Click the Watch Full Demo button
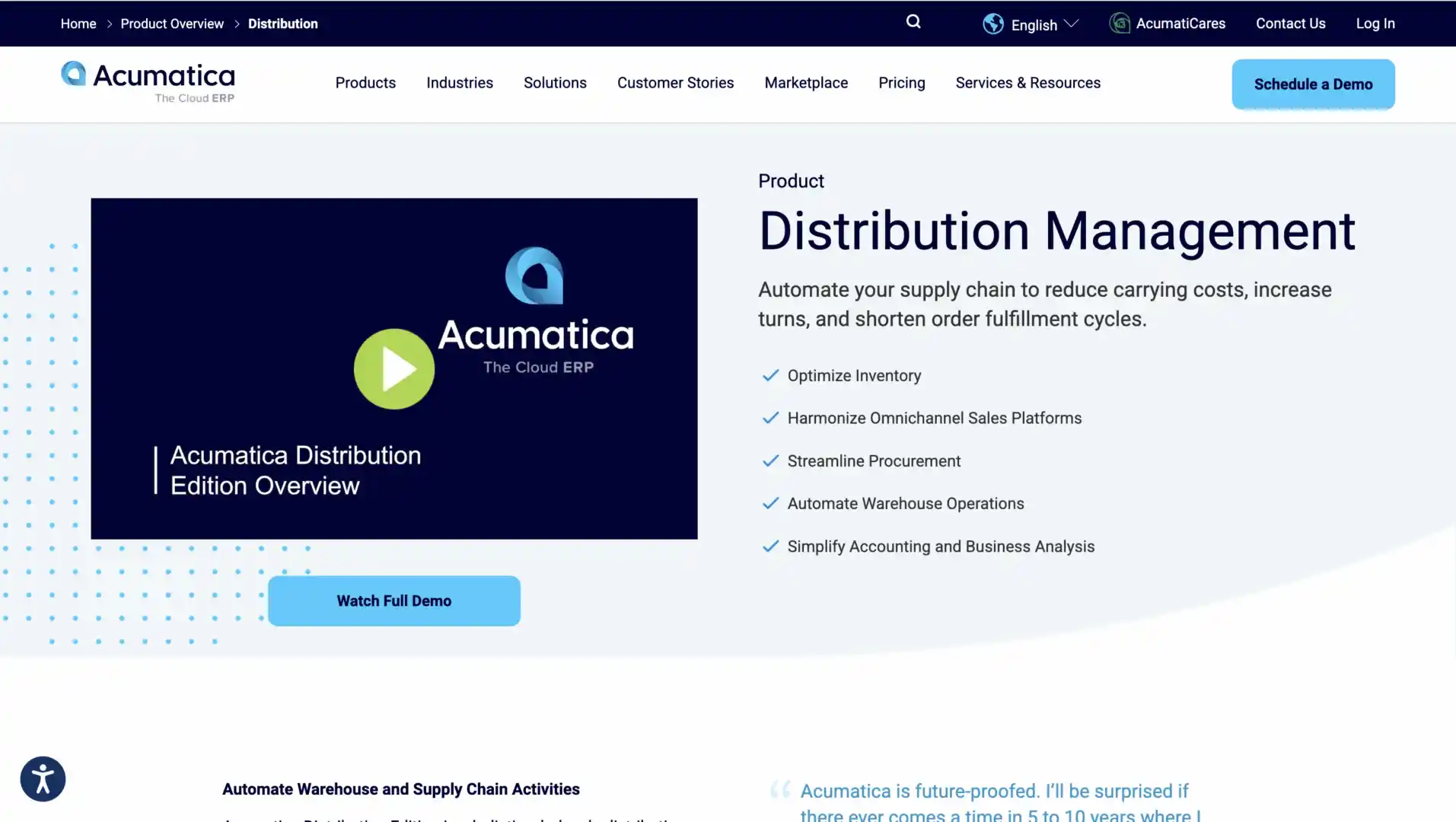 [394, 601]
